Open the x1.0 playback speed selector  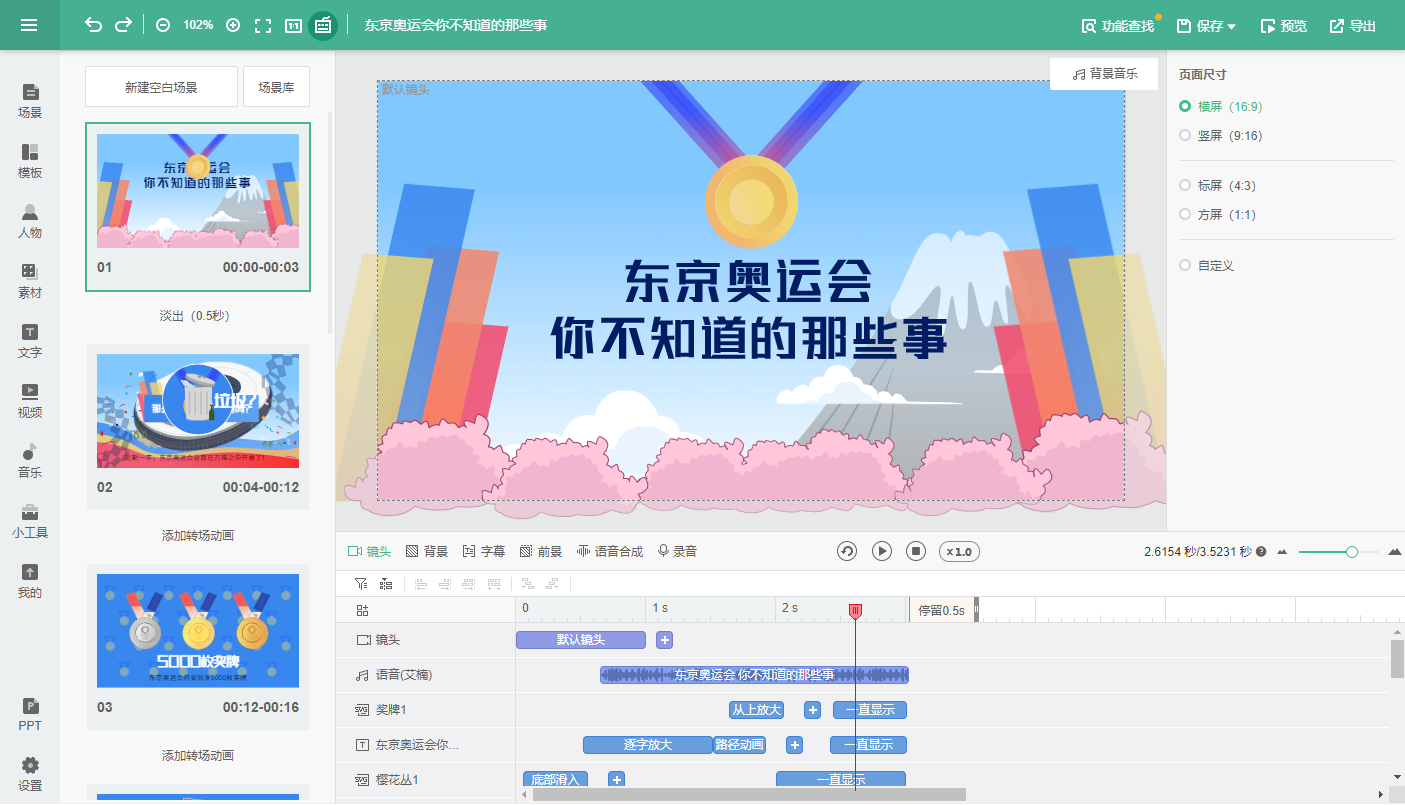[959, 551]
